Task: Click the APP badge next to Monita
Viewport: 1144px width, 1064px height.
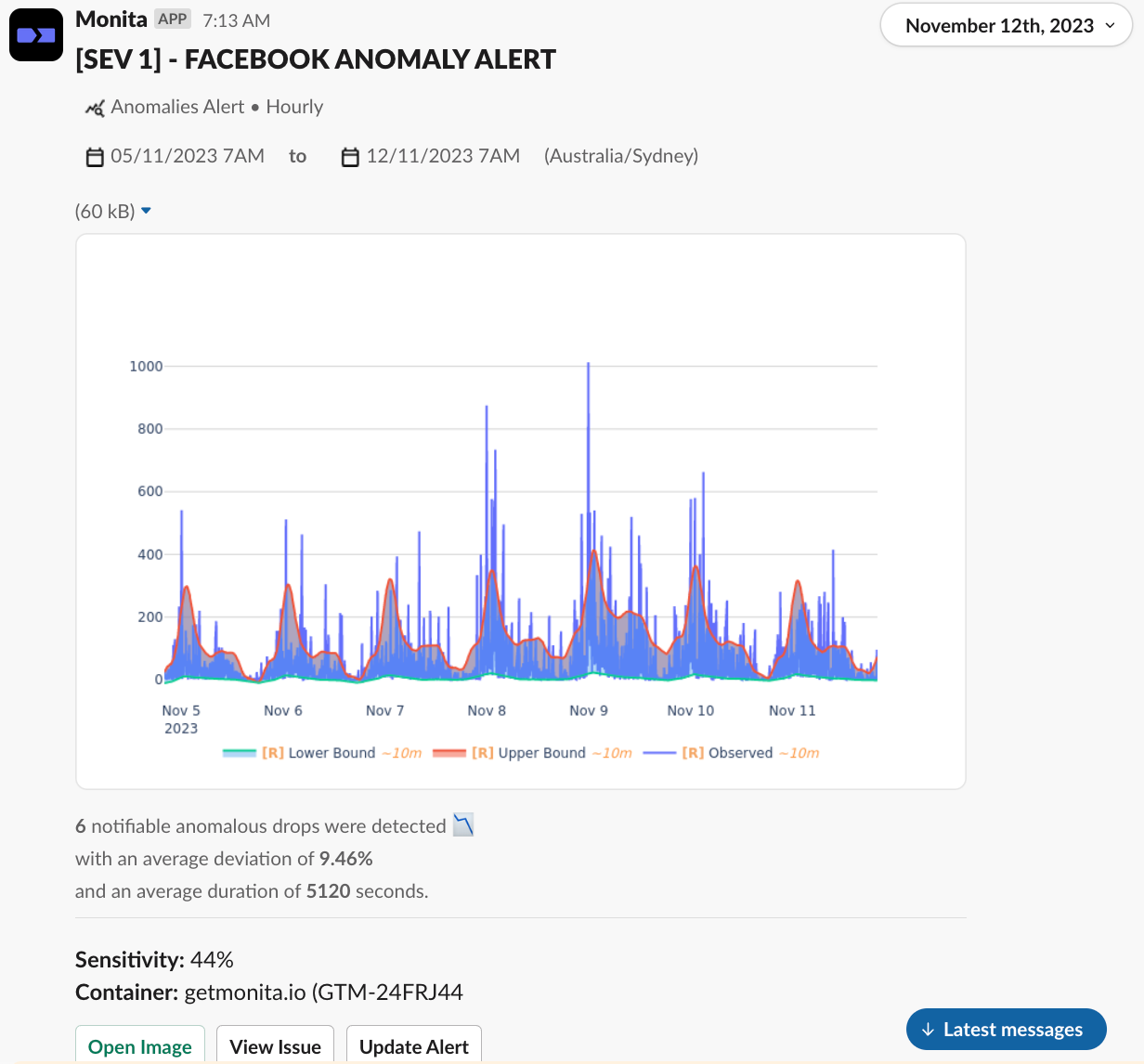Action: pyautogui.click(x=173, y=19)
